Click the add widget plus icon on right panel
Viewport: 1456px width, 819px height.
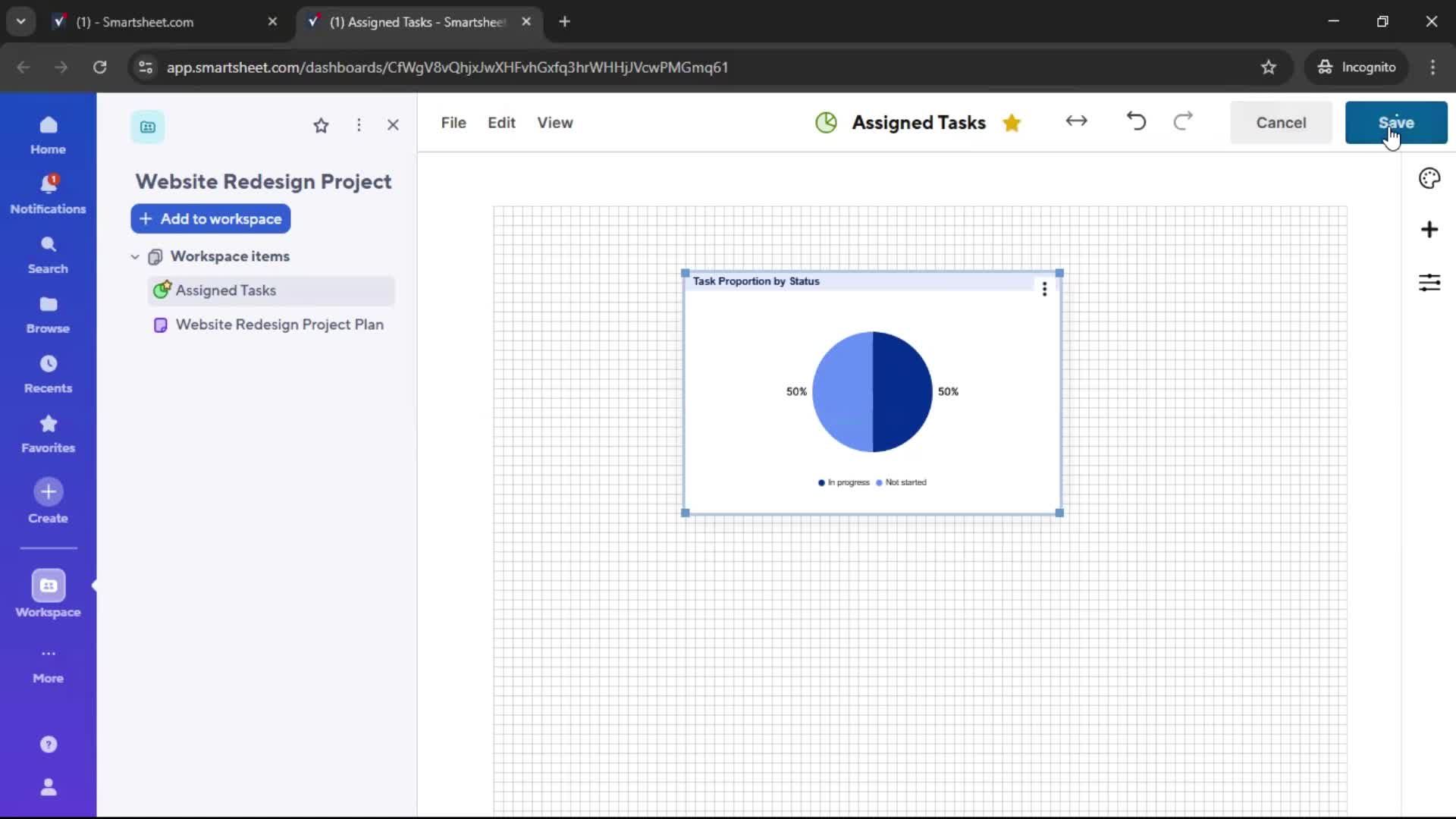click(x=1430, y=230)
